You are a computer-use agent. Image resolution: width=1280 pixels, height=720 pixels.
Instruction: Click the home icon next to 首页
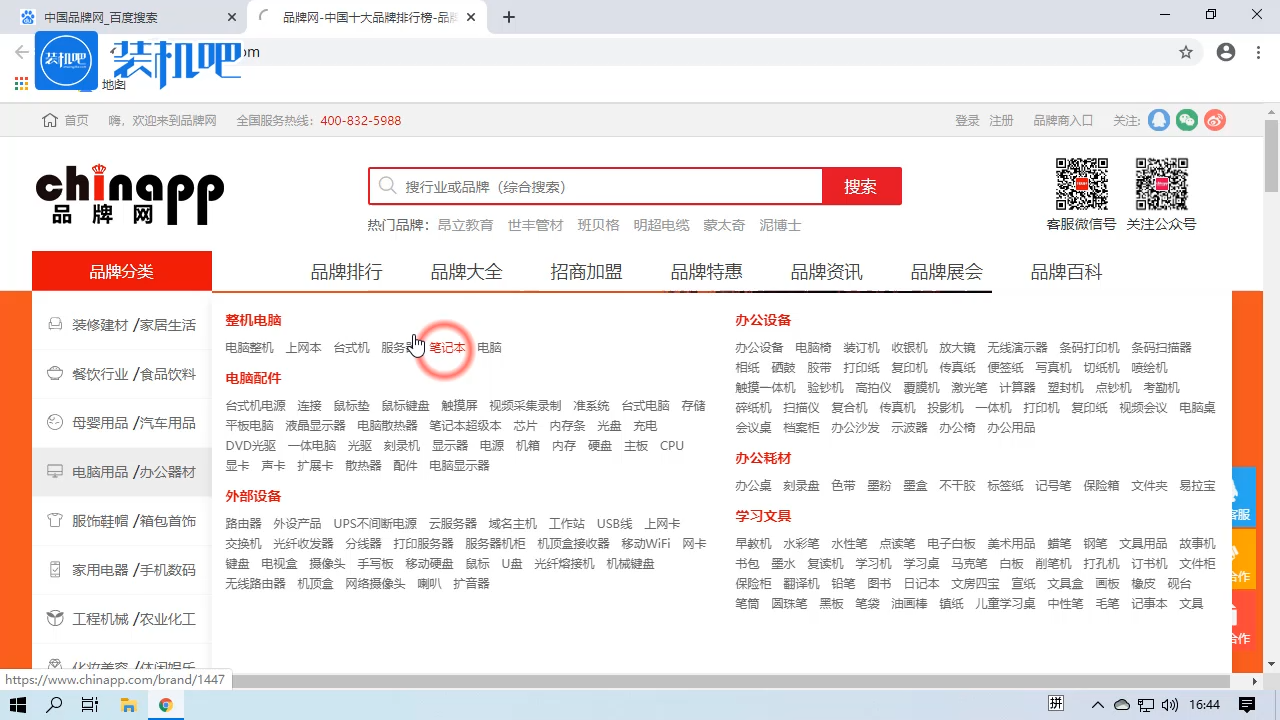click(48, 120)
